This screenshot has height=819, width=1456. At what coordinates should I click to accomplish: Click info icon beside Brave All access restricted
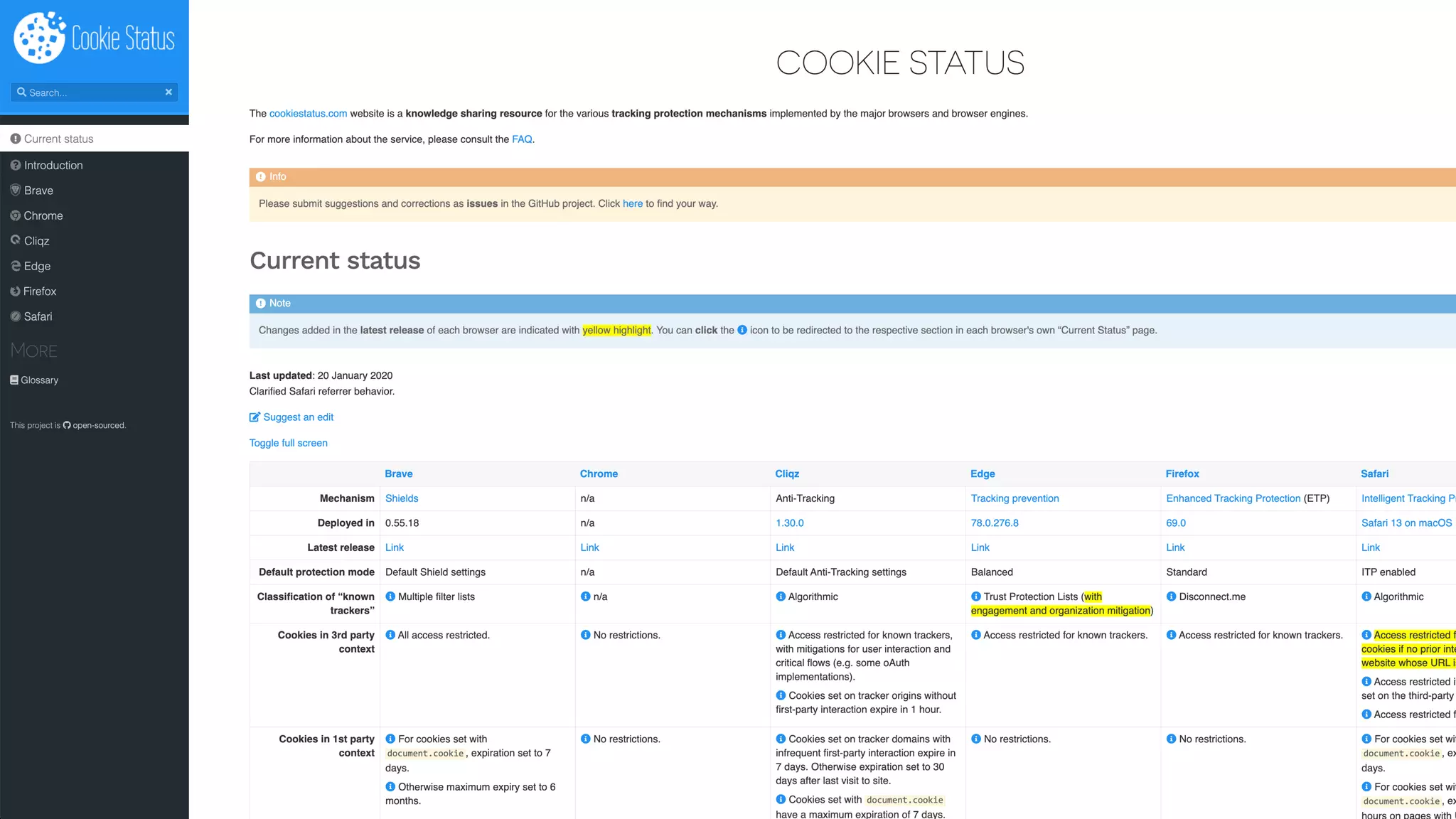390,635
